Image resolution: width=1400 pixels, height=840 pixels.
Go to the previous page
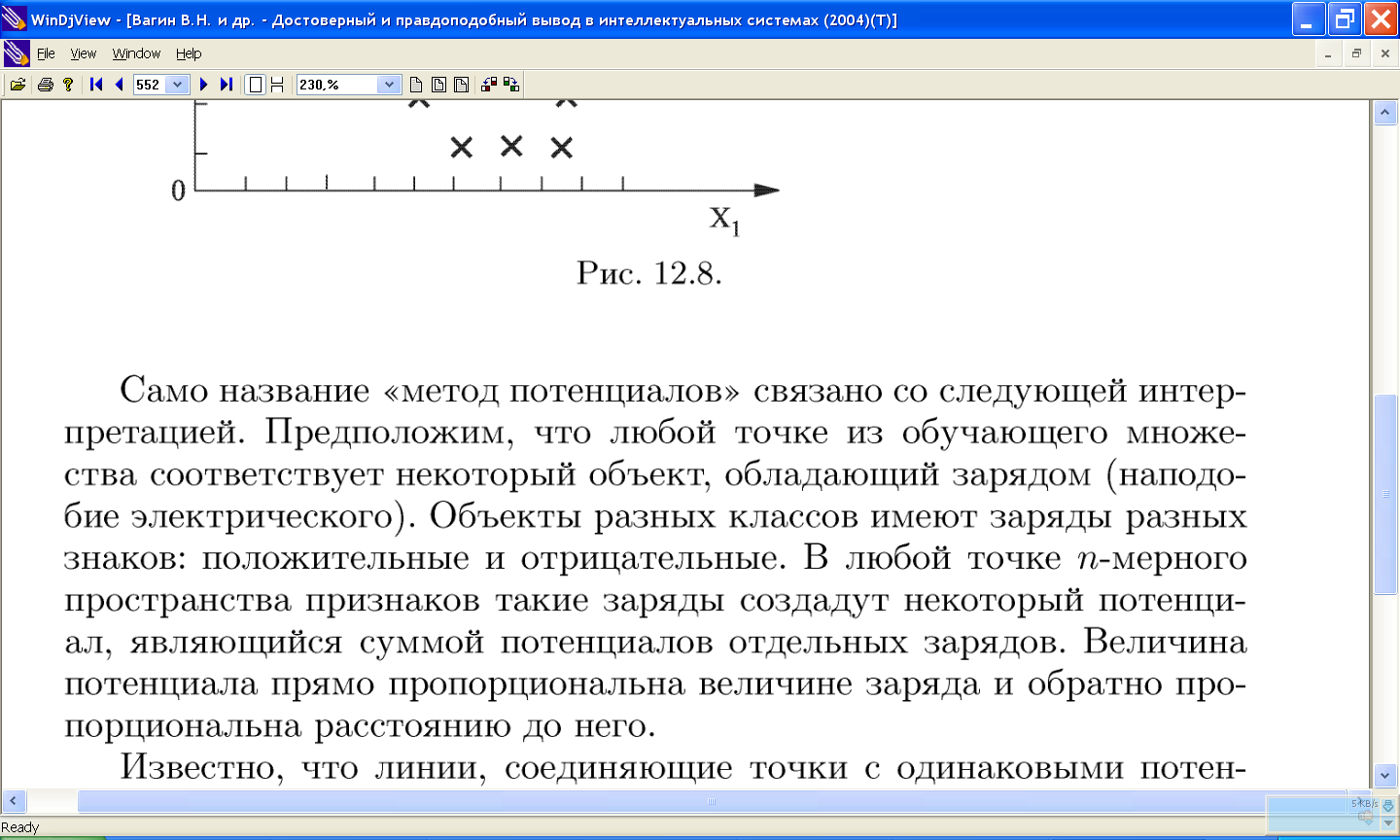click(119, 85)
